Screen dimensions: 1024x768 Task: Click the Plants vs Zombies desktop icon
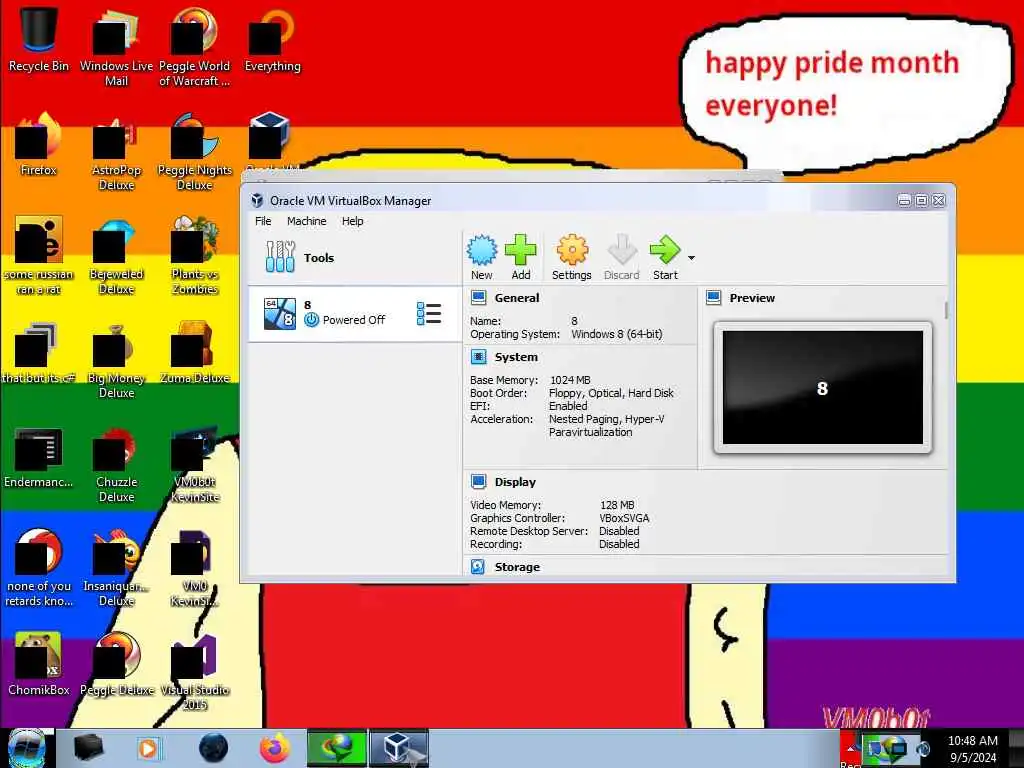195,255
